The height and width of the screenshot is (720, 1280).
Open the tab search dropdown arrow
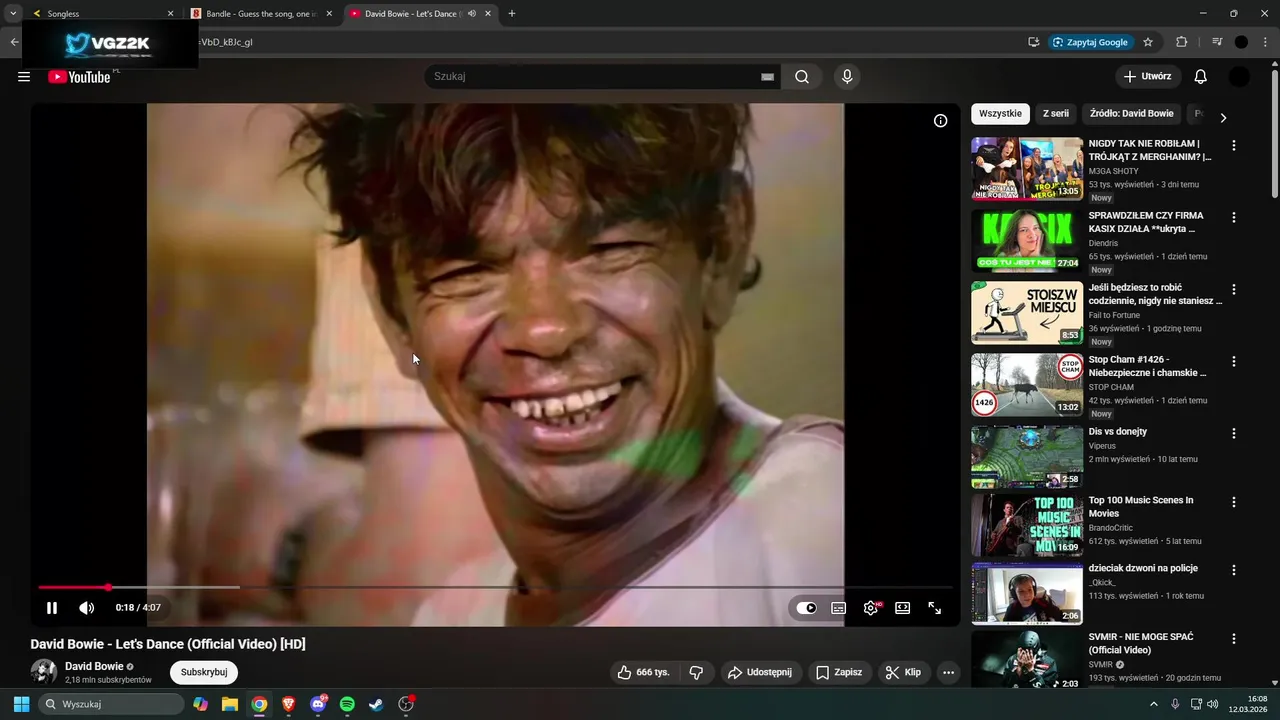(13, 14)
